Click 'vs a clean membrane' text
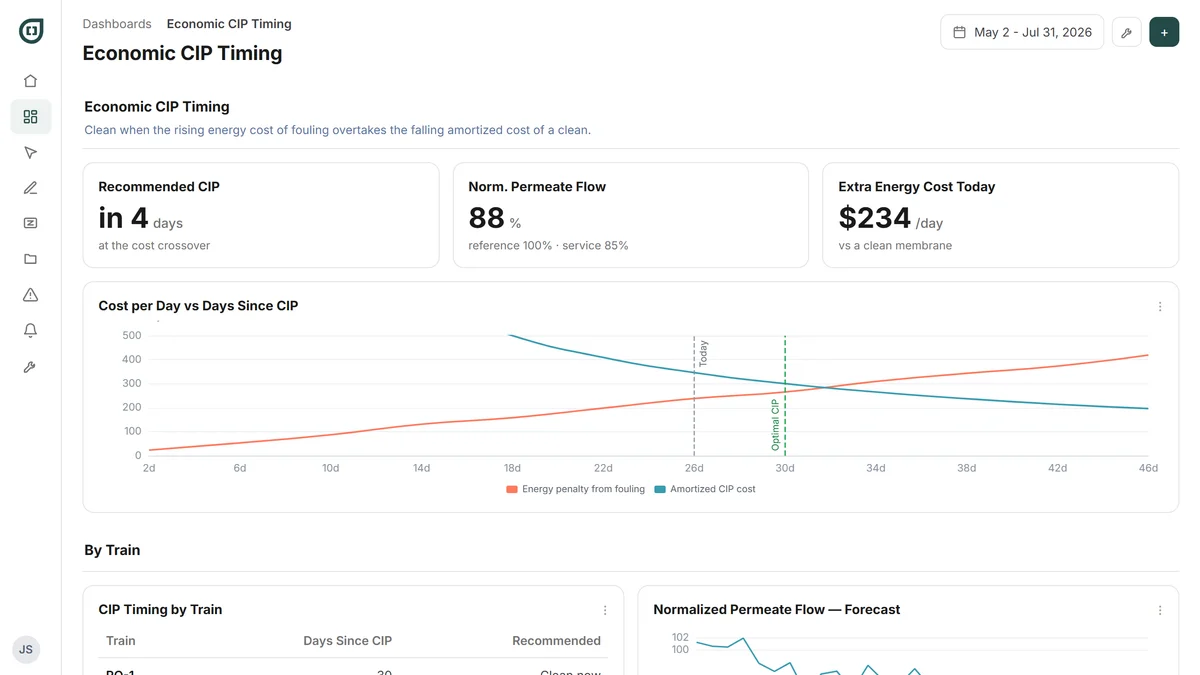 pos(895,246)
